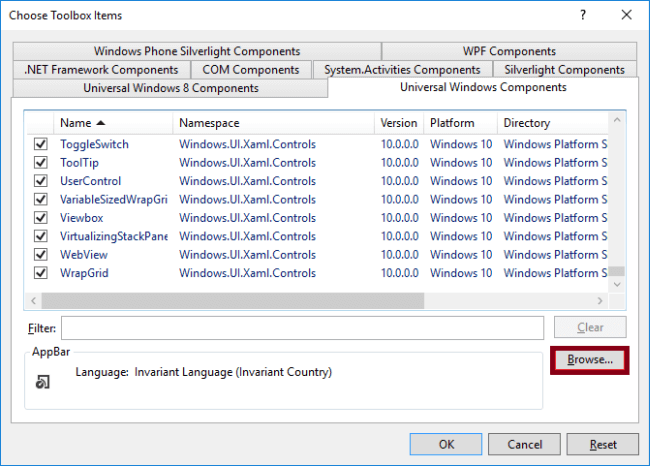
Task: Toggle the Viewbox checkbox
Action: pos(41,218)
